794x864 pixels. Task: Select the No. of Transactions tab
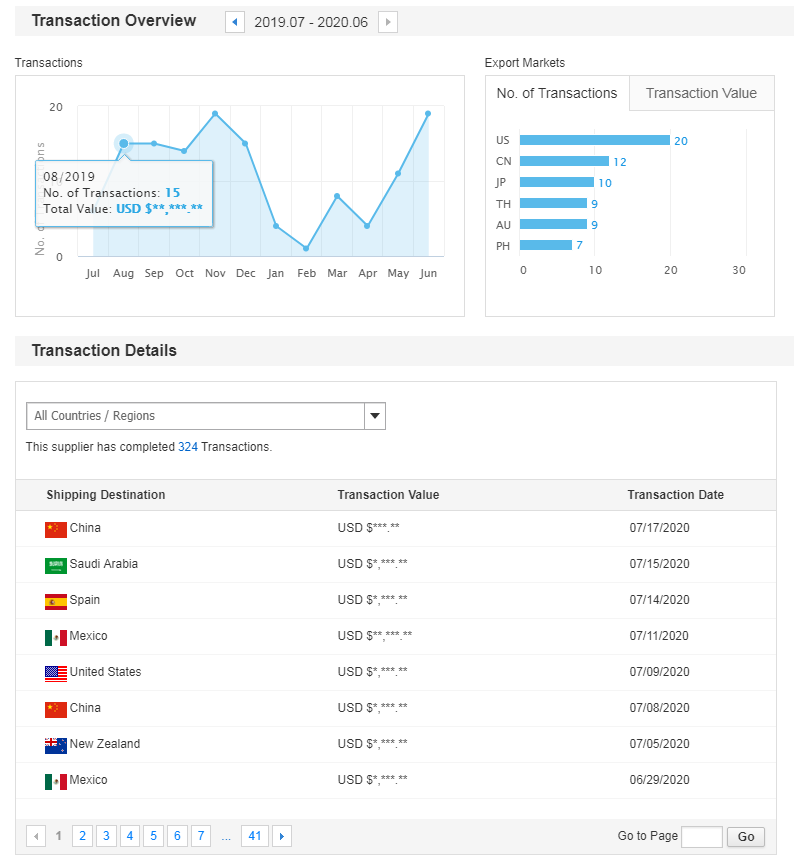(557, 94)
